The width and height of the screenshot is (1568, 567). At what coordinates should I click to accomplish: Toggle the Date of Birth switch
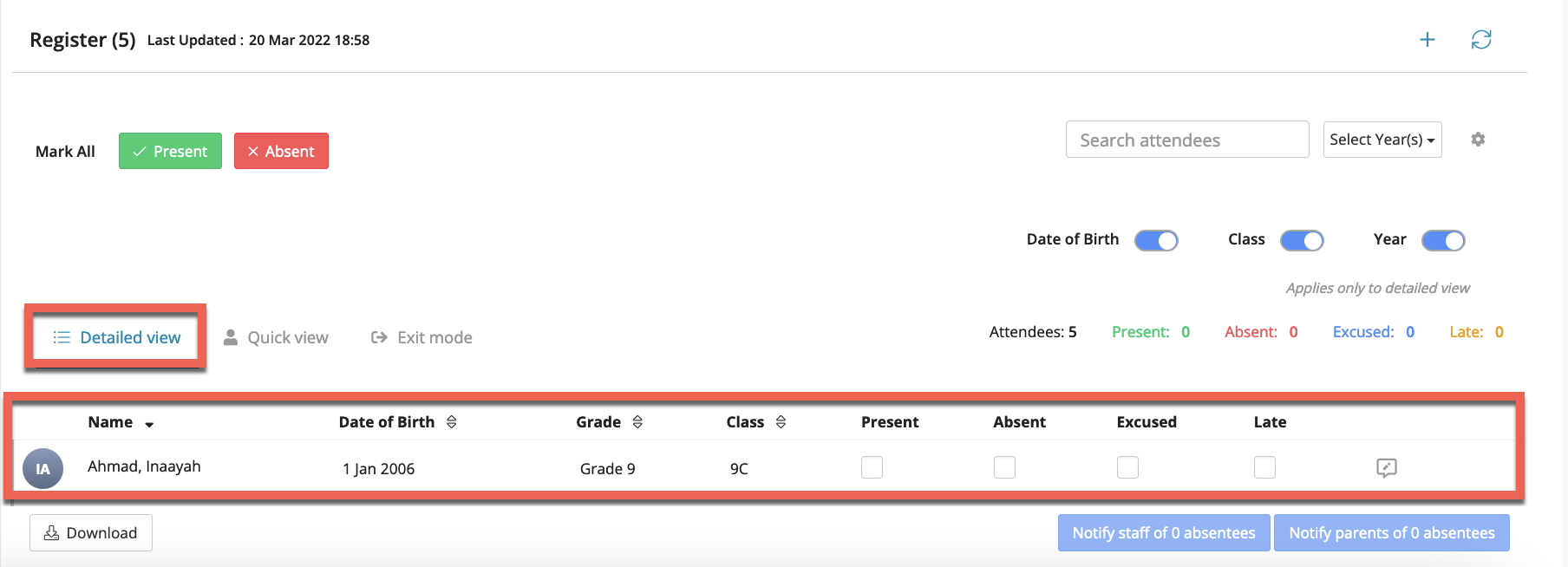[x=1156, y=240]
